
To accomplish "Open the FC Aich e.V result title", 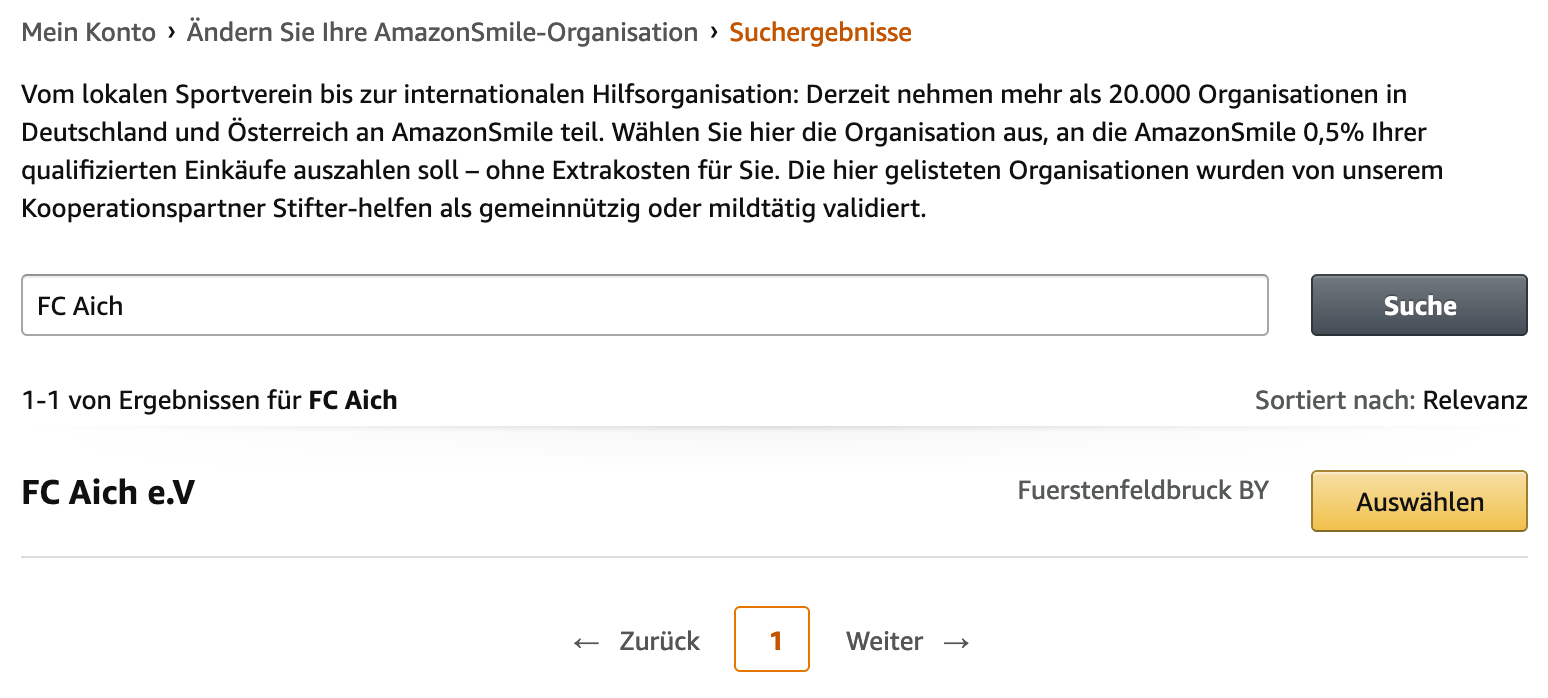I will pos(108,492).
